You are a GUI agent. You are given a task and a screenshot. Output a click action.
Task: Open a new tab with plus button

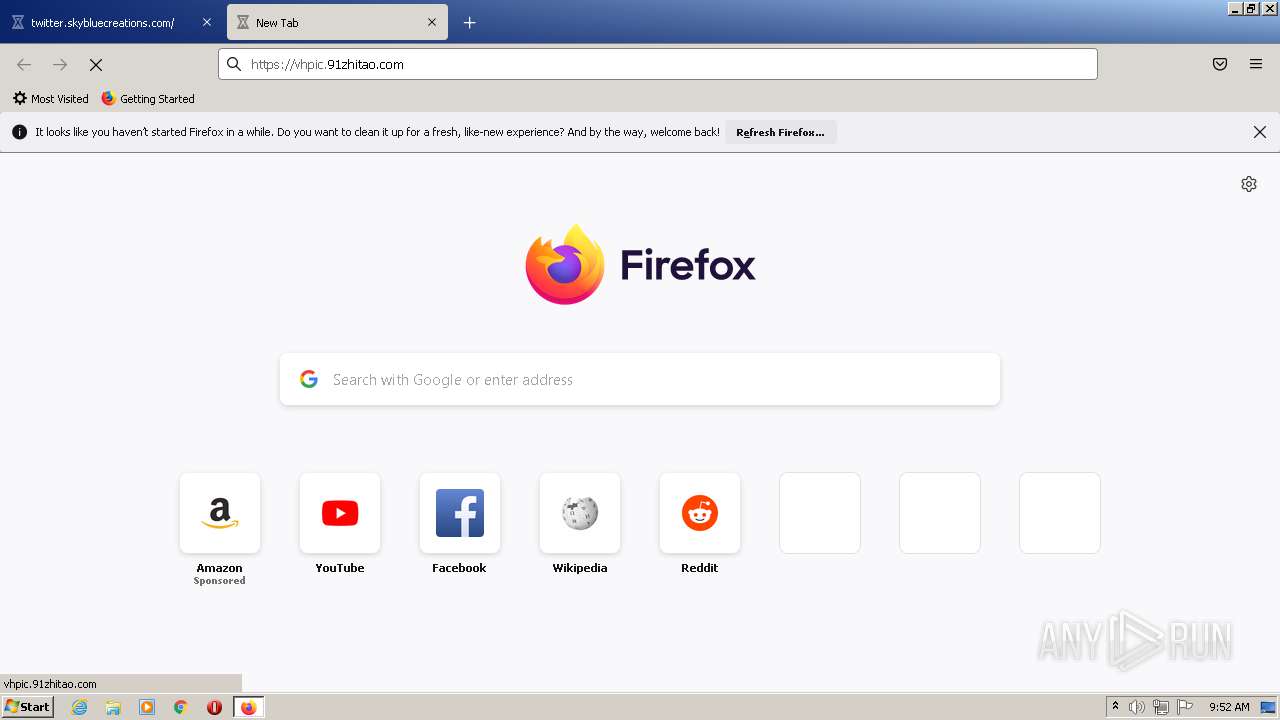(x=470, y=22)
